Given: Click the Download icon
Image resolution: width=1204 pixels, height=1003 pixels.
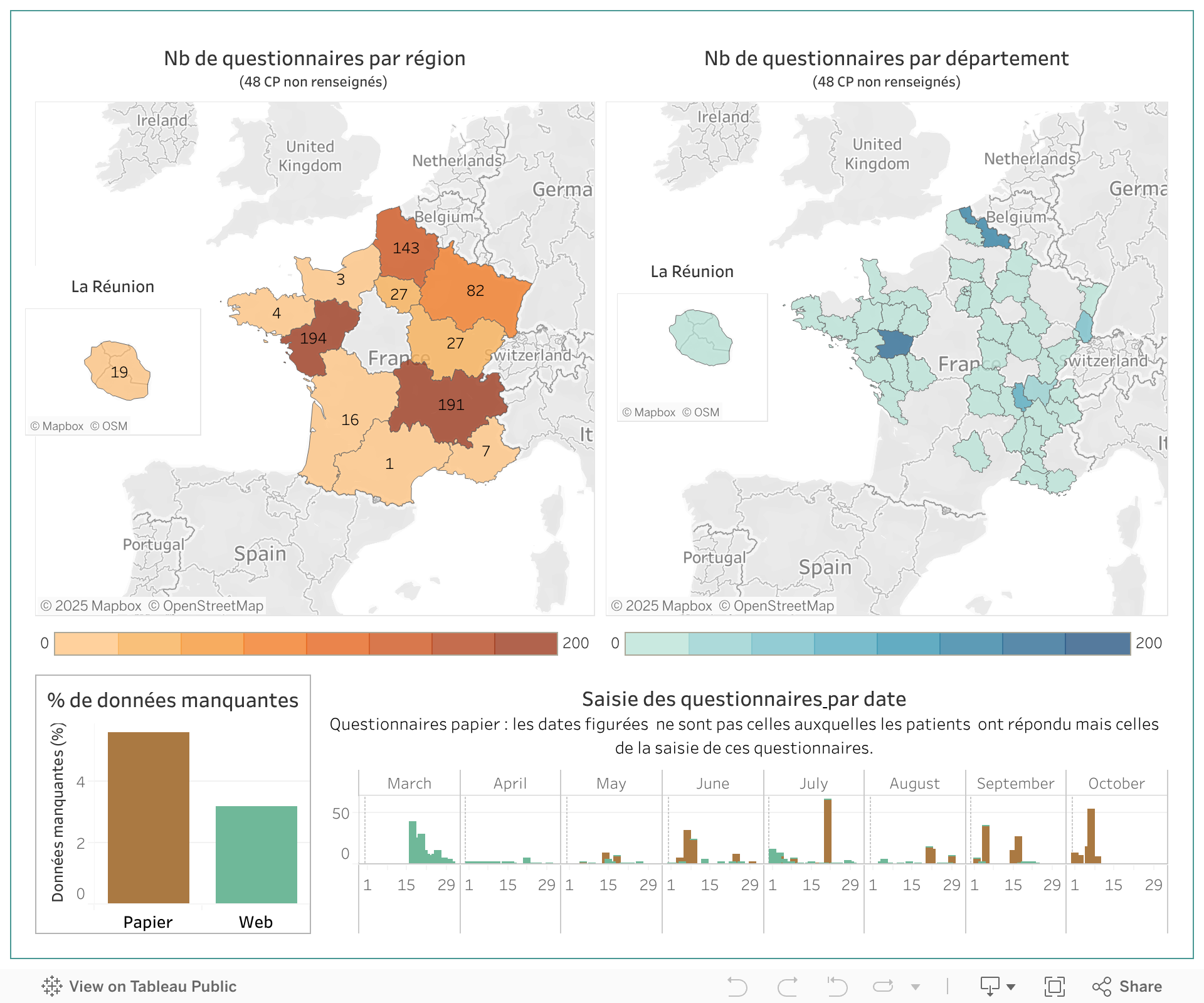Looking at the screenshot, I should pos(990,986).
